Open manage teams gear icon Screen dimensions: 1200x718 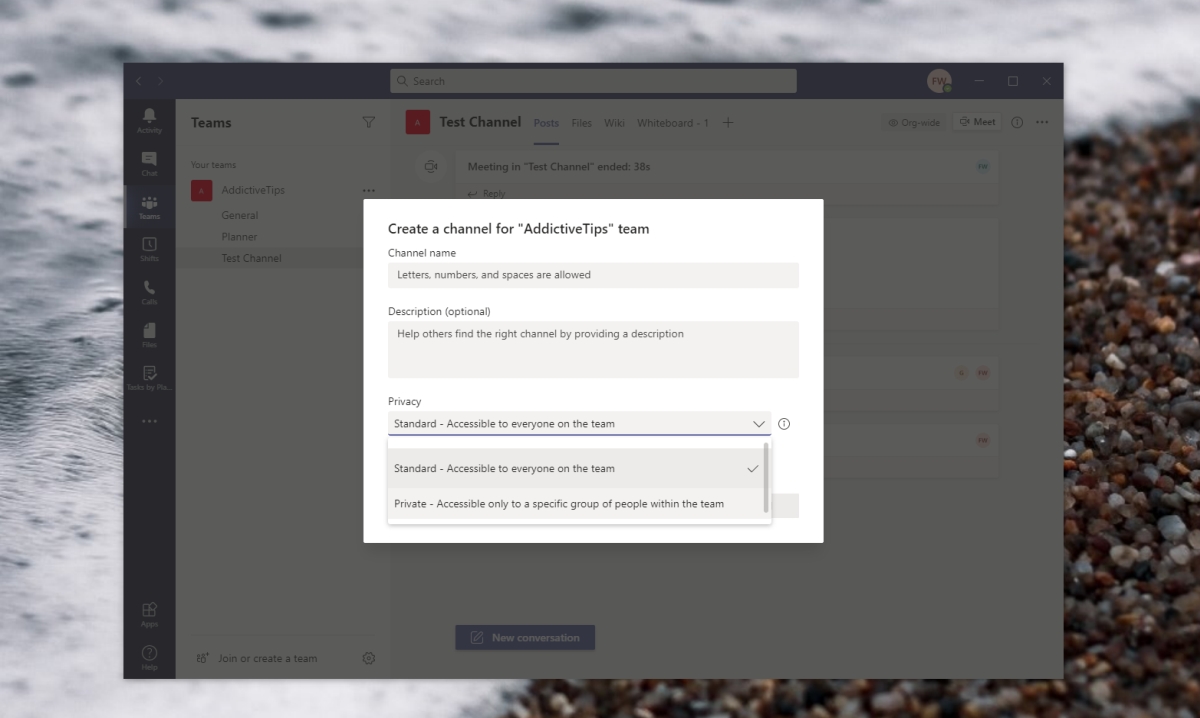(368, 658)
